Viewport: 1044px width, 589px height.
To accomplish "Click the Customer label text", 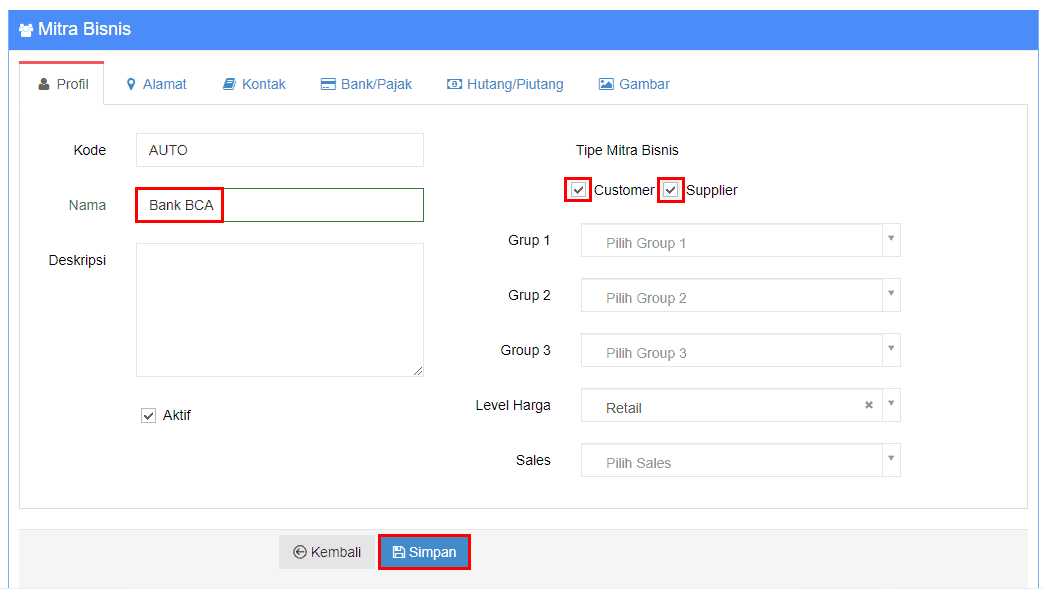I will tap(624, 190).
